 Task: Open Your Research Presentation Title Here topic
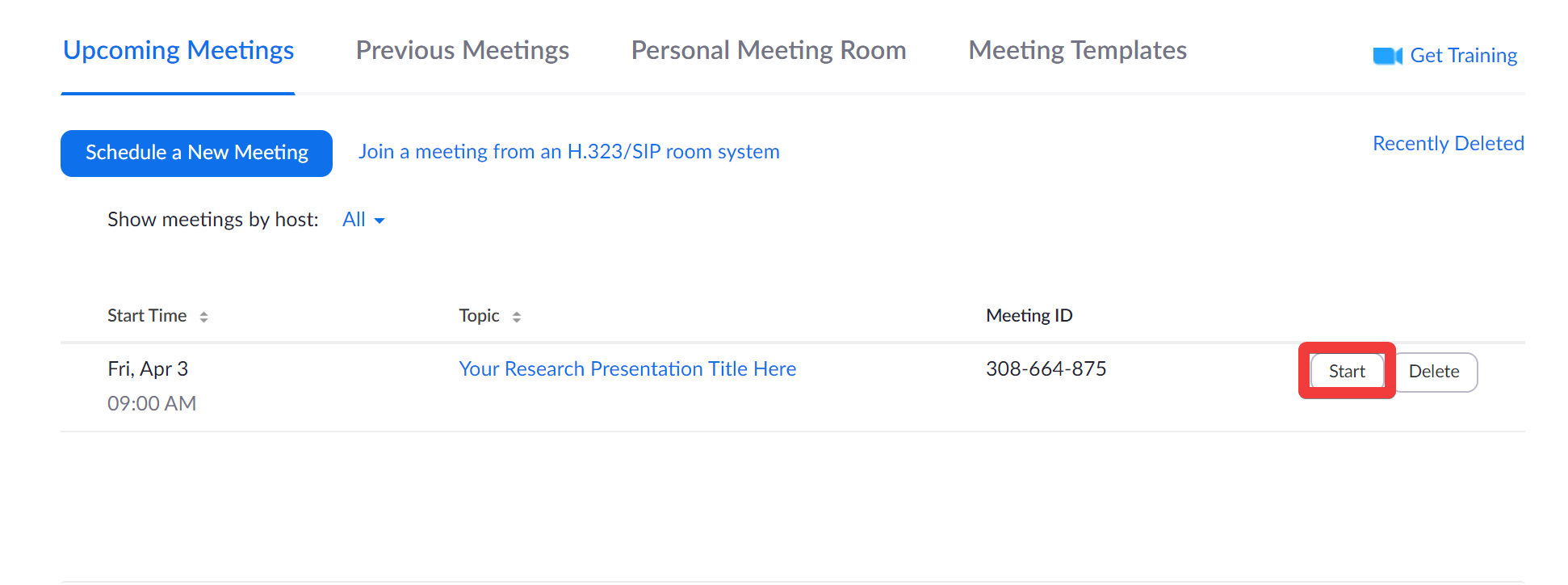tap(627, 368)
